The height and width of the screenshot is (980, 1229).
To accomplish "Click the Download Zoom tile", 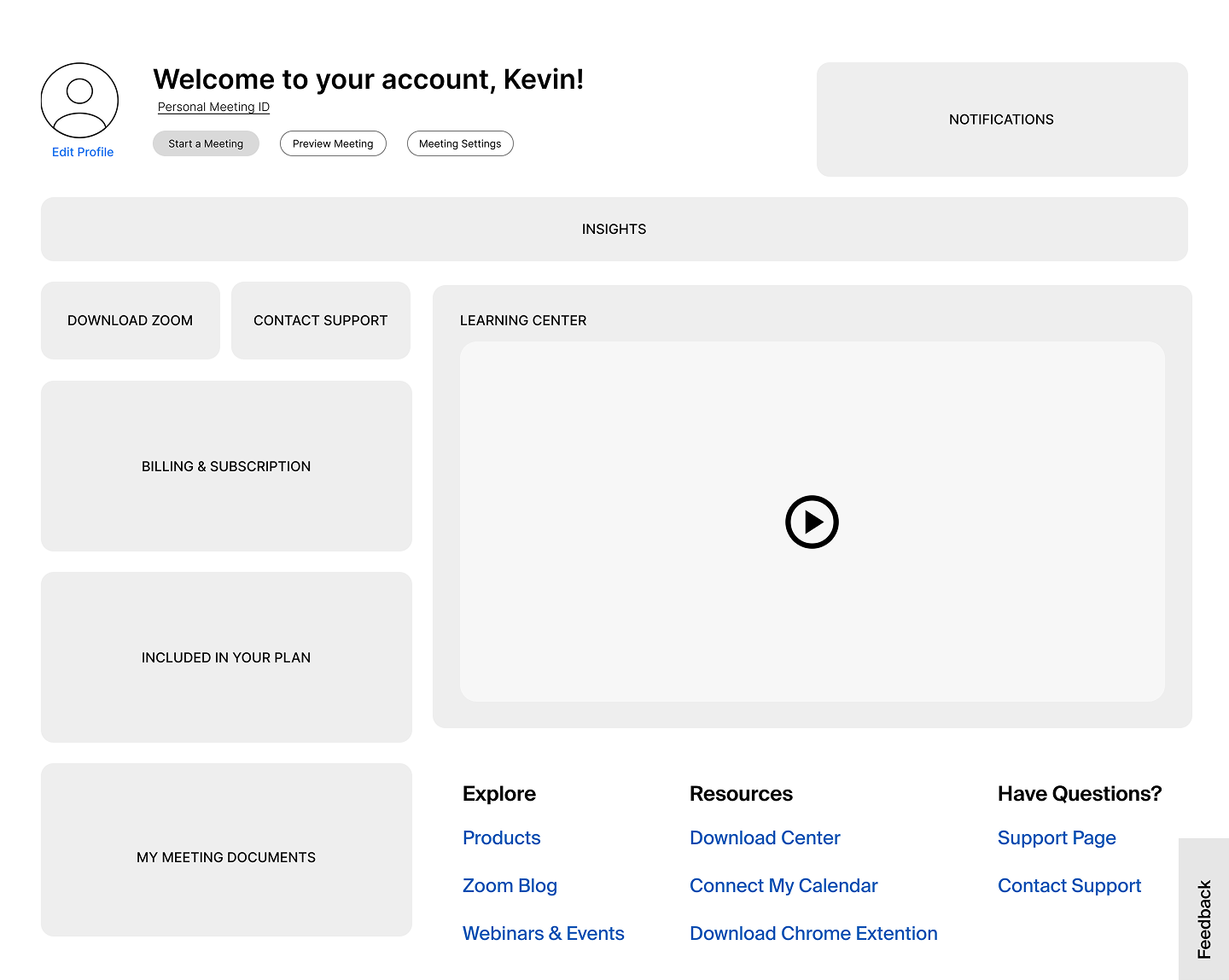I will coord(131,320).
